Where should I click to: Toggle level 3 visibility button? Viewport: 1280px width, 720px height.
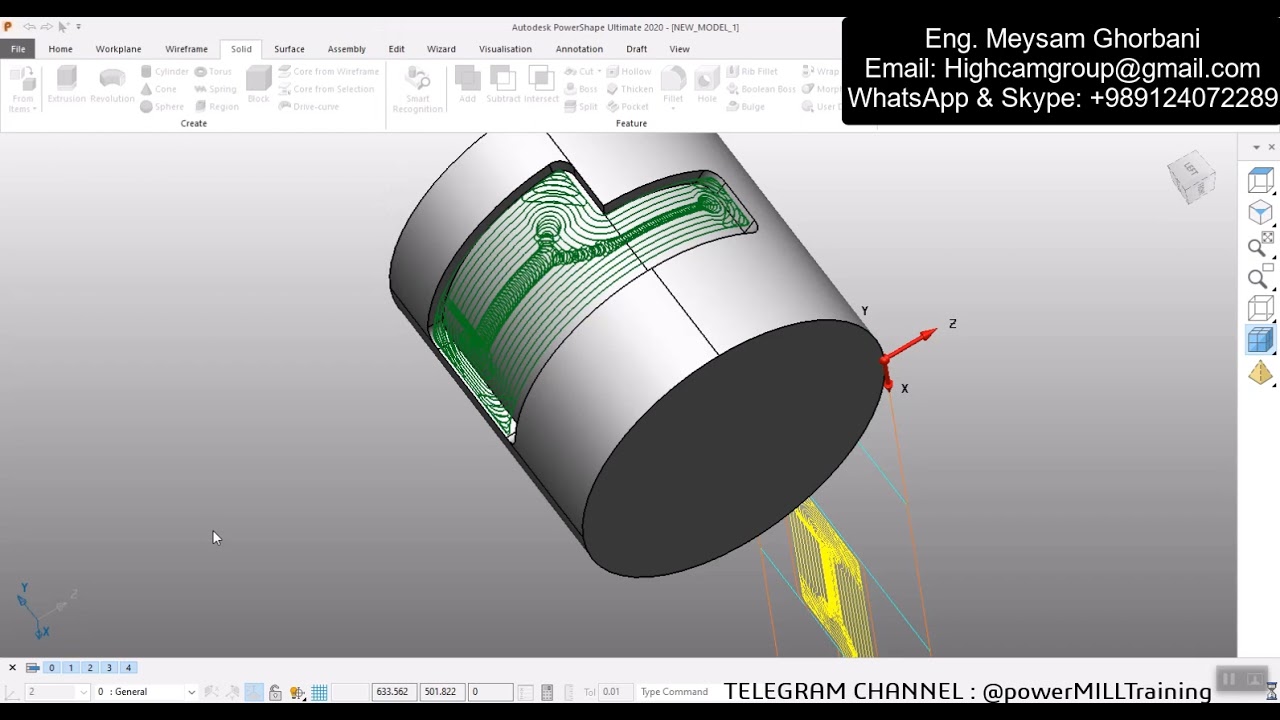(109, 667)
